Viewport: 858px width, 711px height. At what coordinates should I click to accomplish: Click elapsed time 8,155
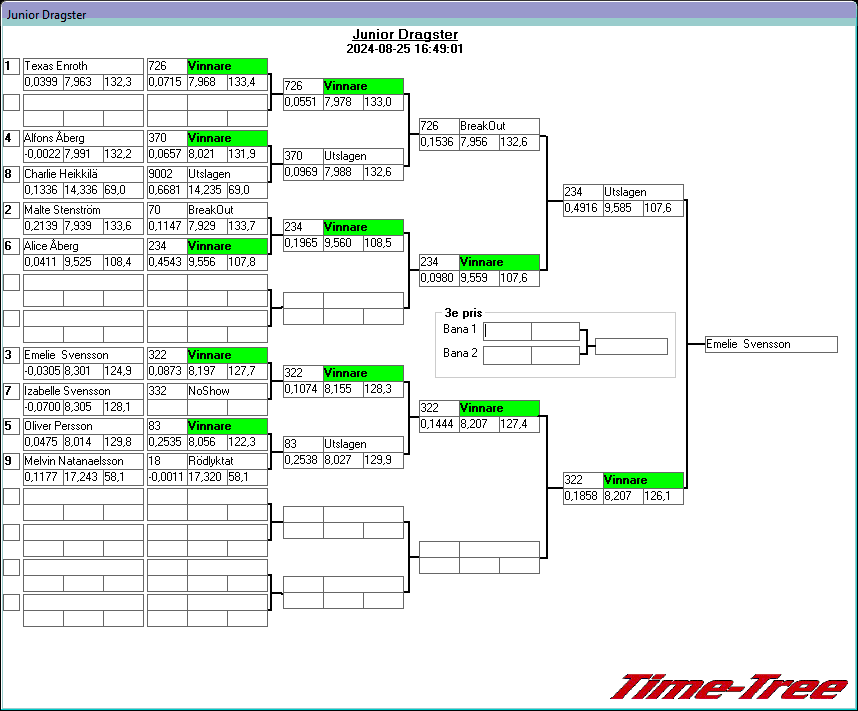tap(344, 390)
